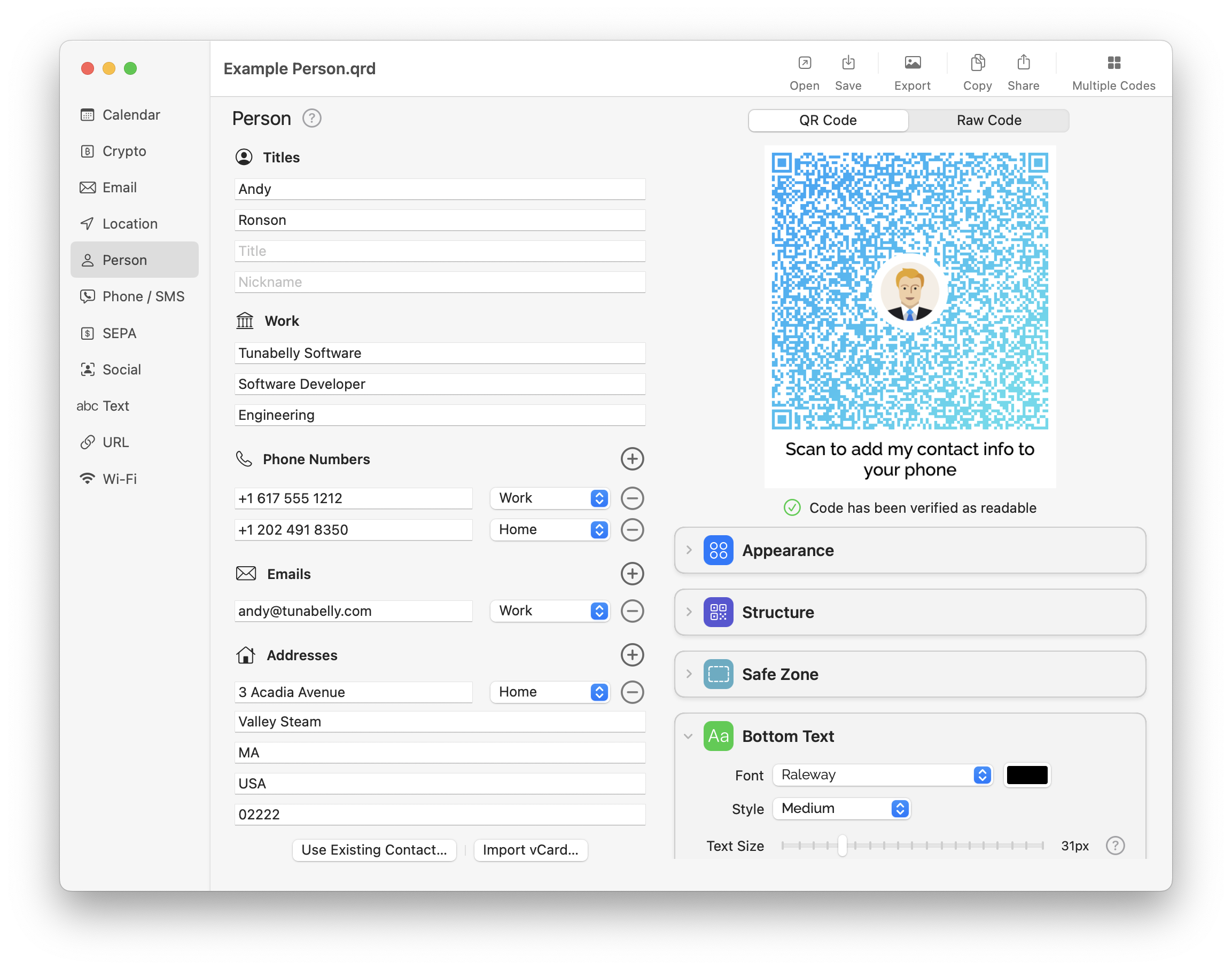Remove the Home phone number
This screenshot has height=970, width=1232.
click(632, 529)
